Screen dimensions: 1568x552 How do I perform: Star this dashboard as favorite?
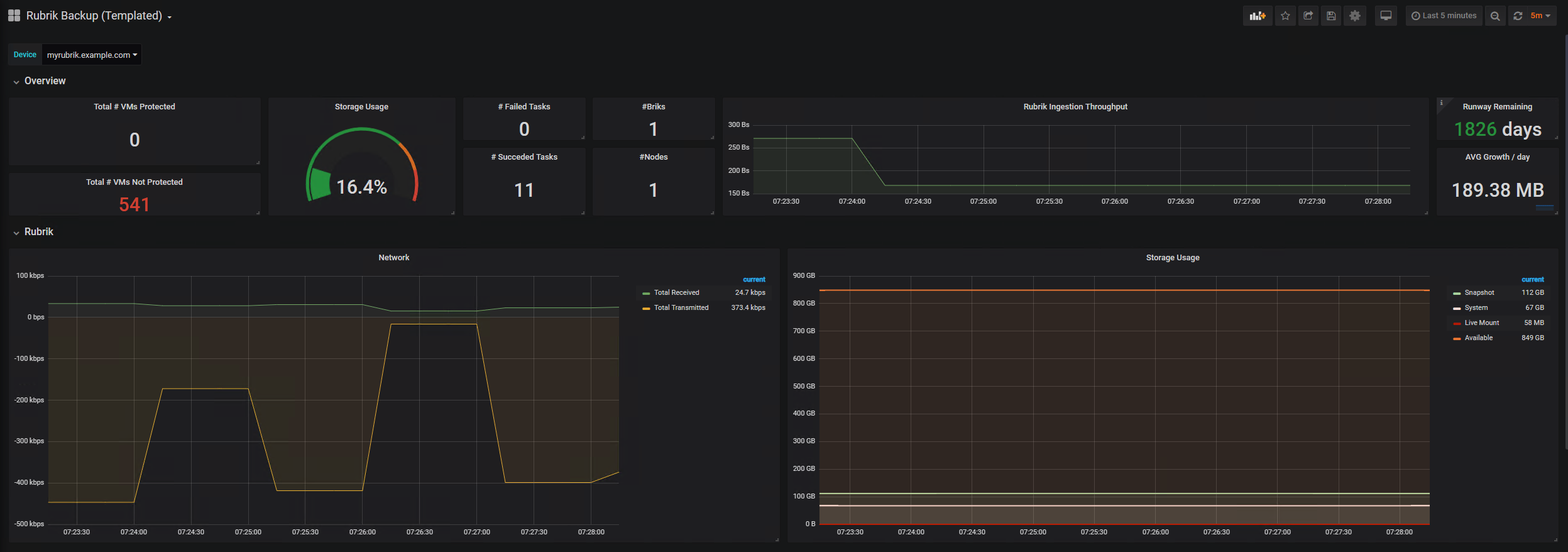pyautogui.click(x=1285, y=16)
